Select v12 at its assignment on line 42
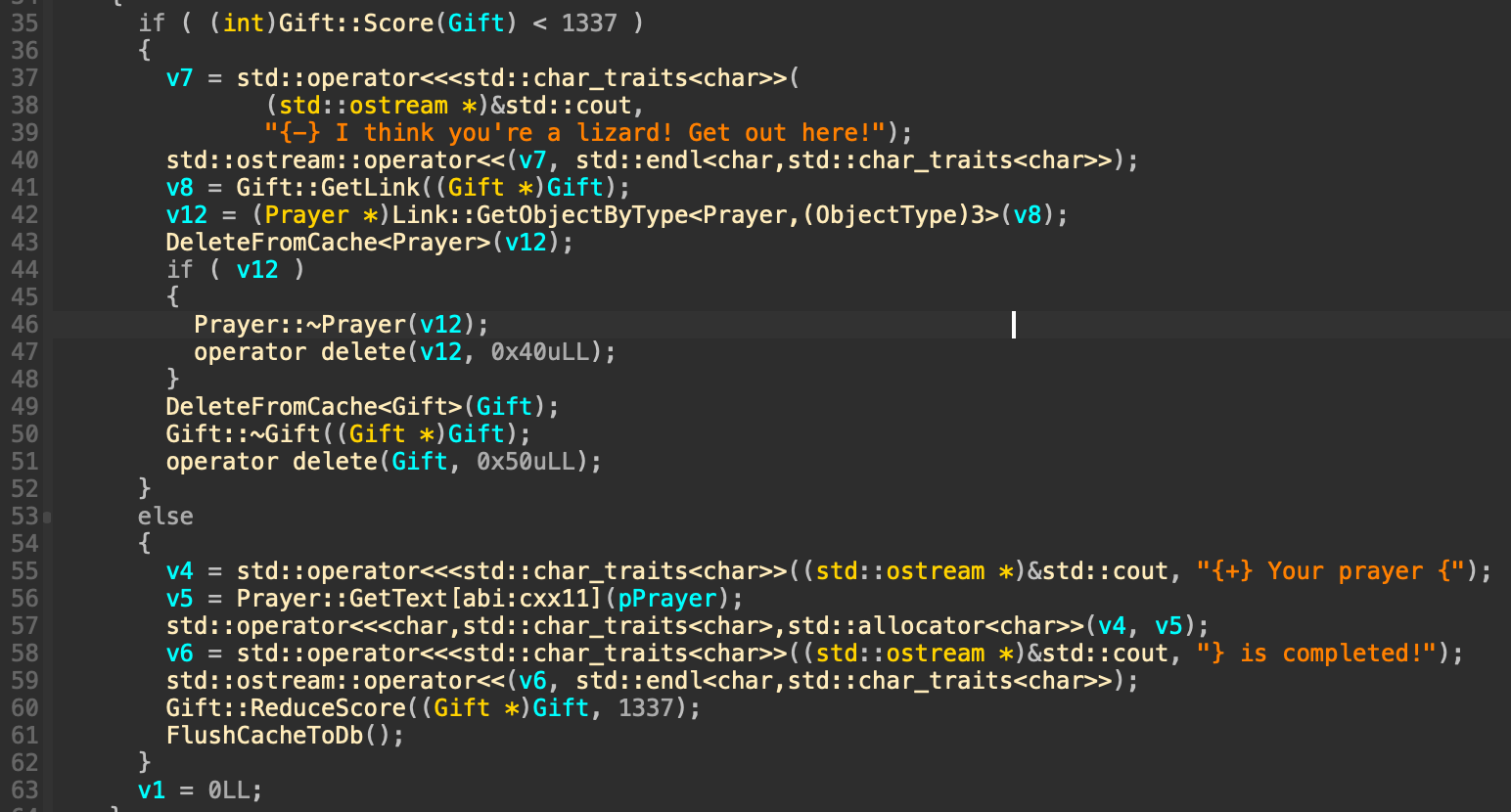The image size is (1511, 812). point(187,214)
